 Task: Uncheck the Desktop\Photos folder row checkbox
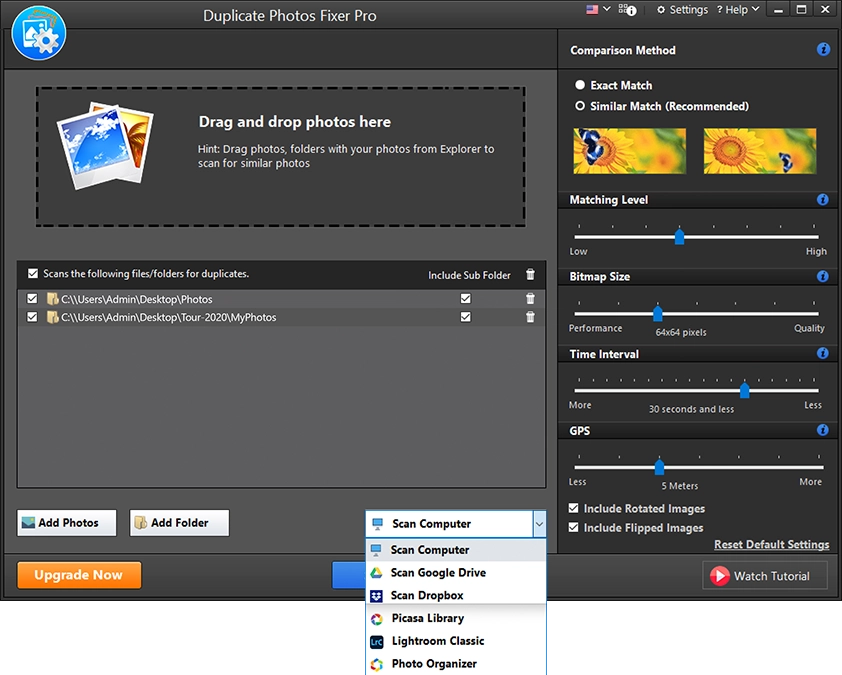tap(32, 299)
